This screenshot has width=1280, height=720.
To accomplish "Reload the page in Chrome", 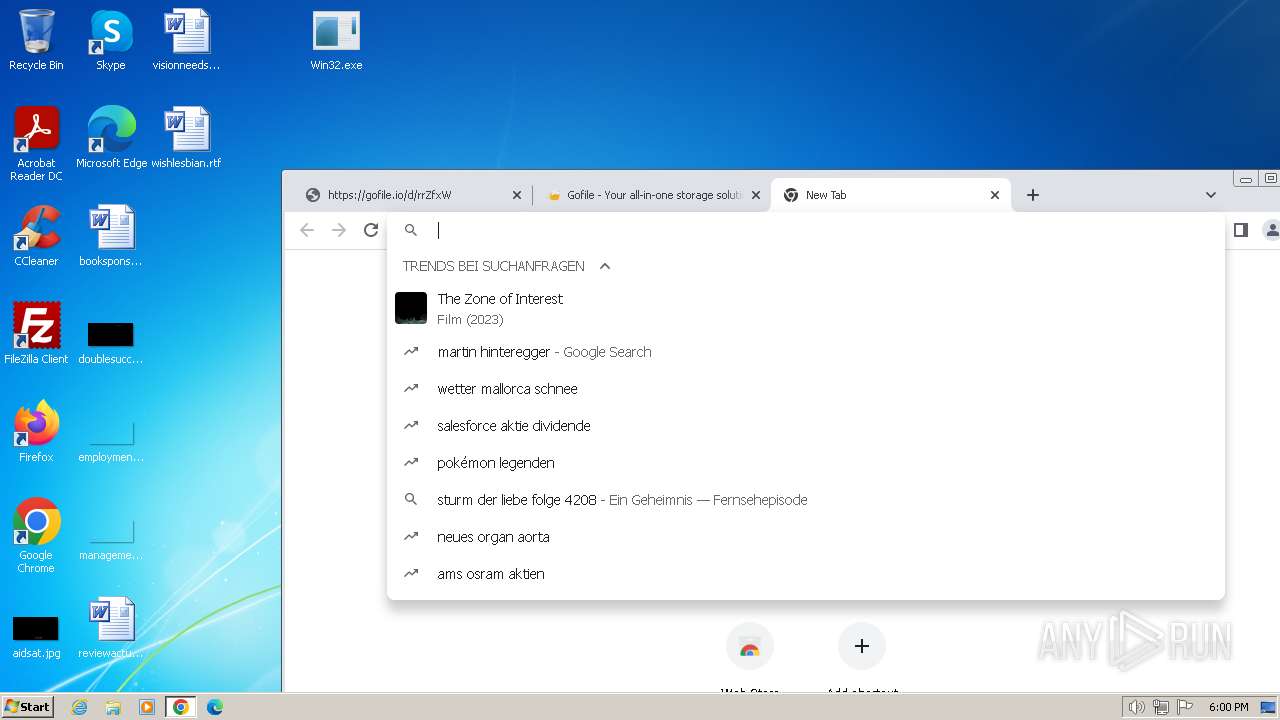I will click(371, 230).
